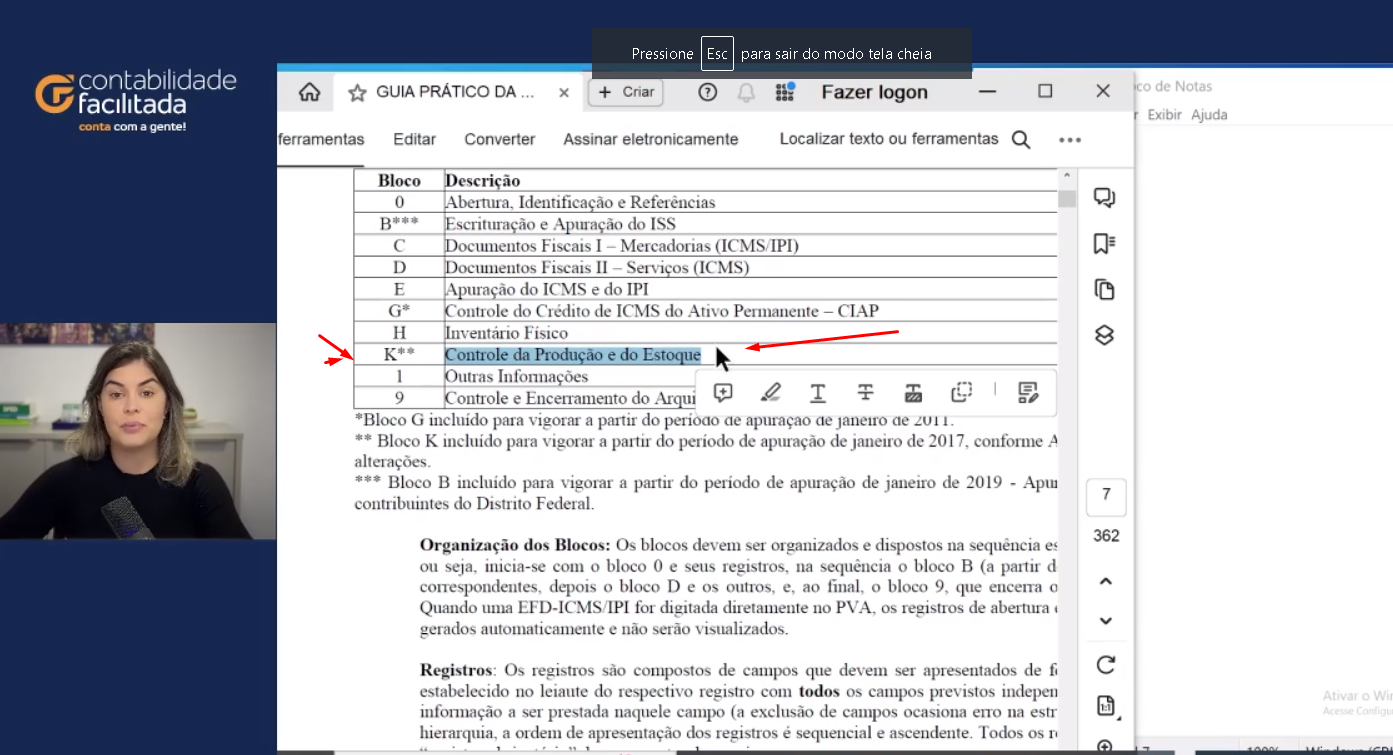This screenshot has height=755, width=1393.
Task: Underline the selected text
Action: pyautogui.click(x=818, y=393)
